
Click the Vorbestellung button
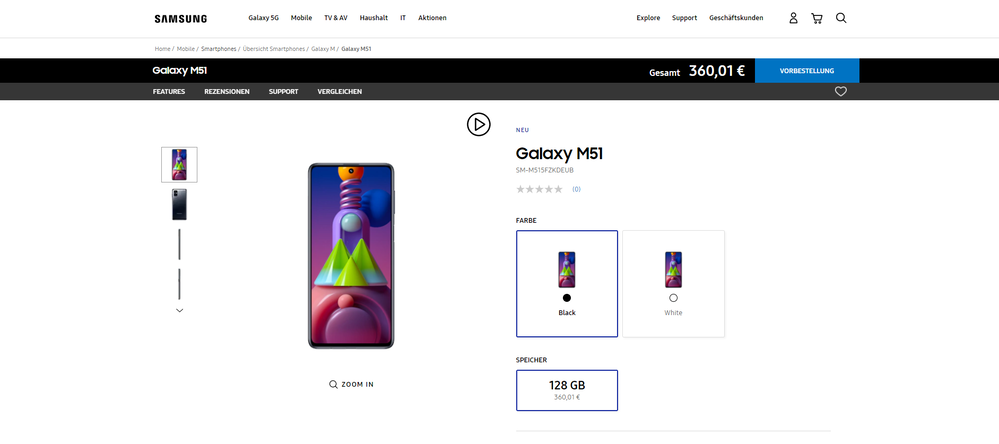[x=807, y=71]
